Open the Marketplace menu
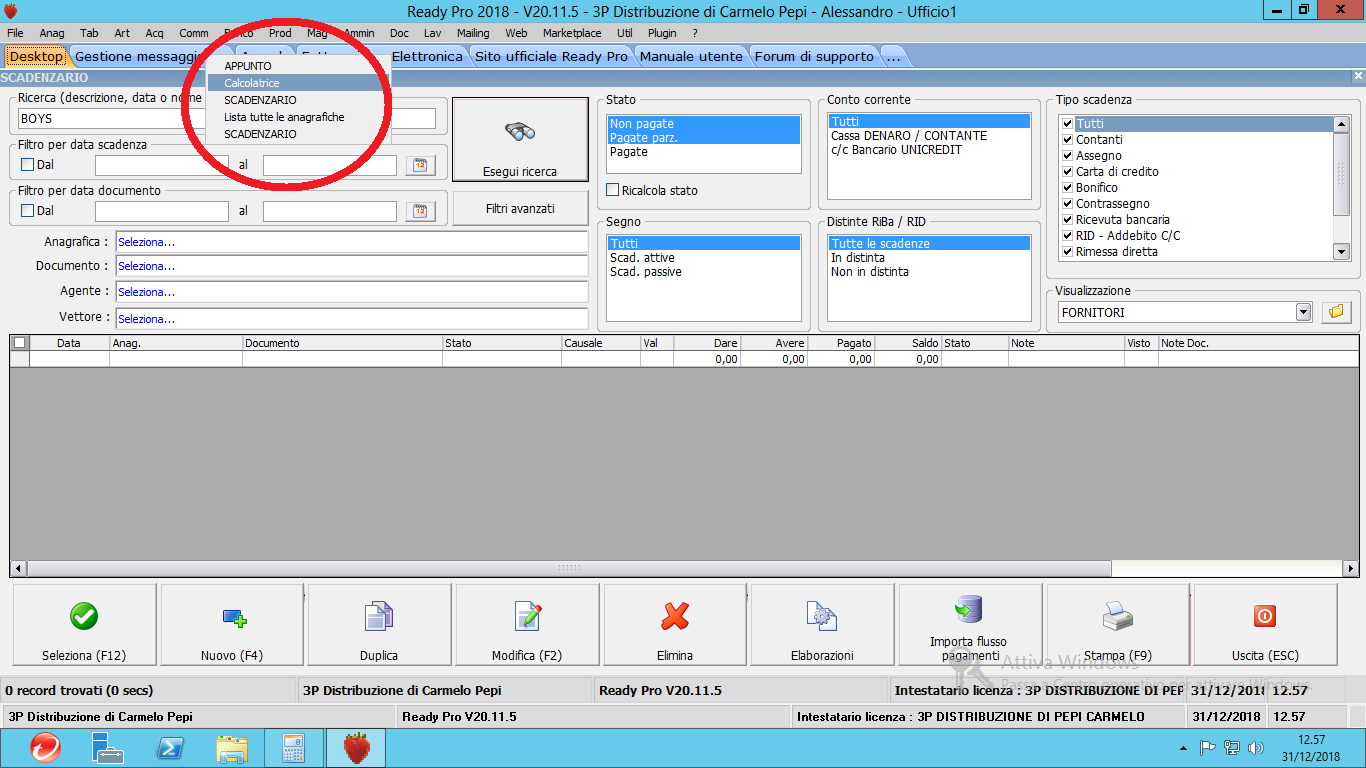Screen dimensions: 1366x768 pyautogui.click(x=572, y=33)
